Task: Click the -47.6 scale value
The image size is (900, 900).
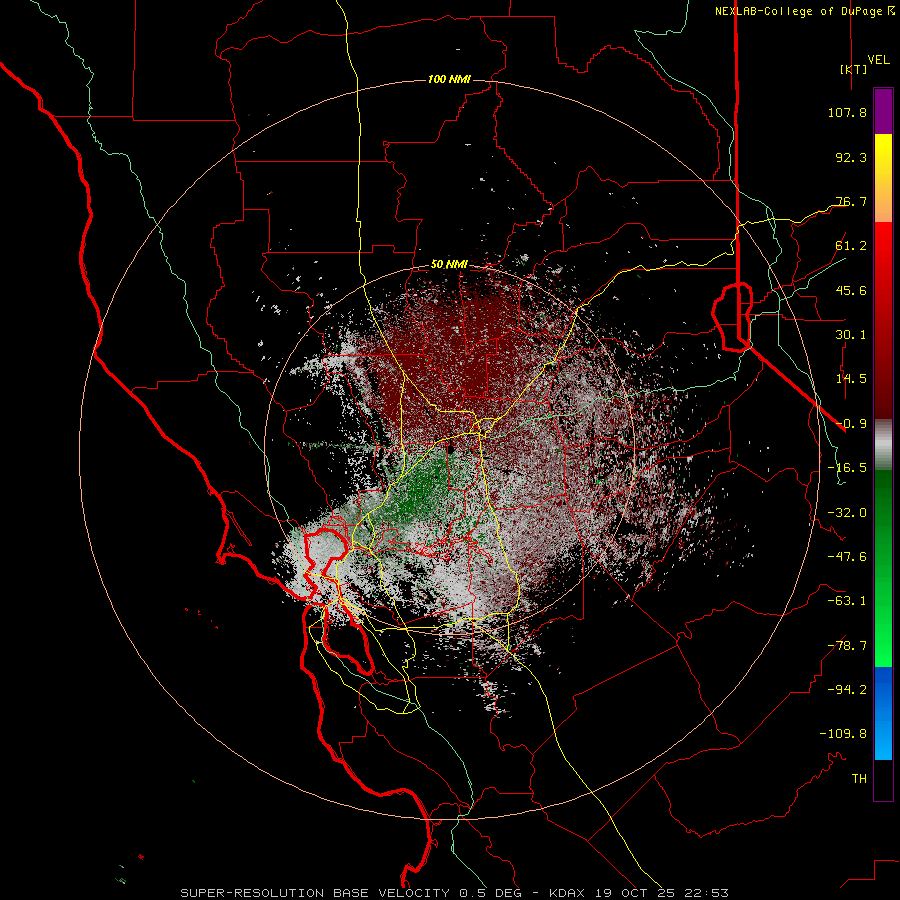Action: (x=847, y=557)
